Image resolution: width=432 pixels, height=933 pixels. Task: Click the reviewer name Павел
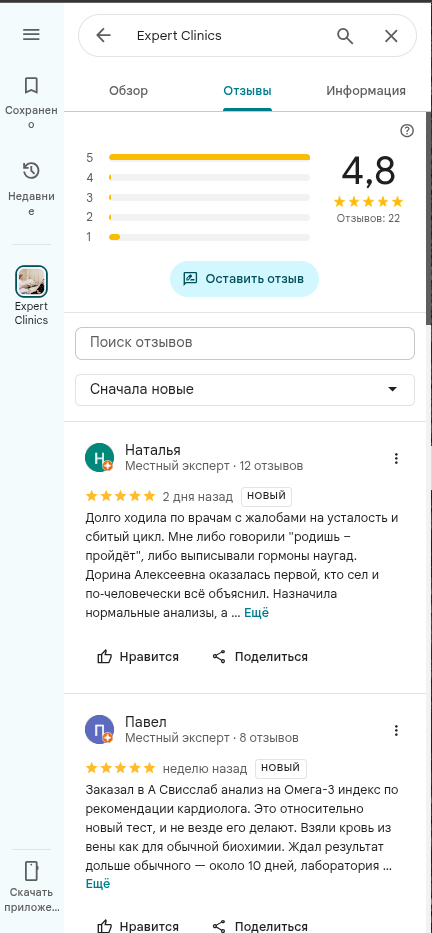pyautogui.click(x=146, y=722)
